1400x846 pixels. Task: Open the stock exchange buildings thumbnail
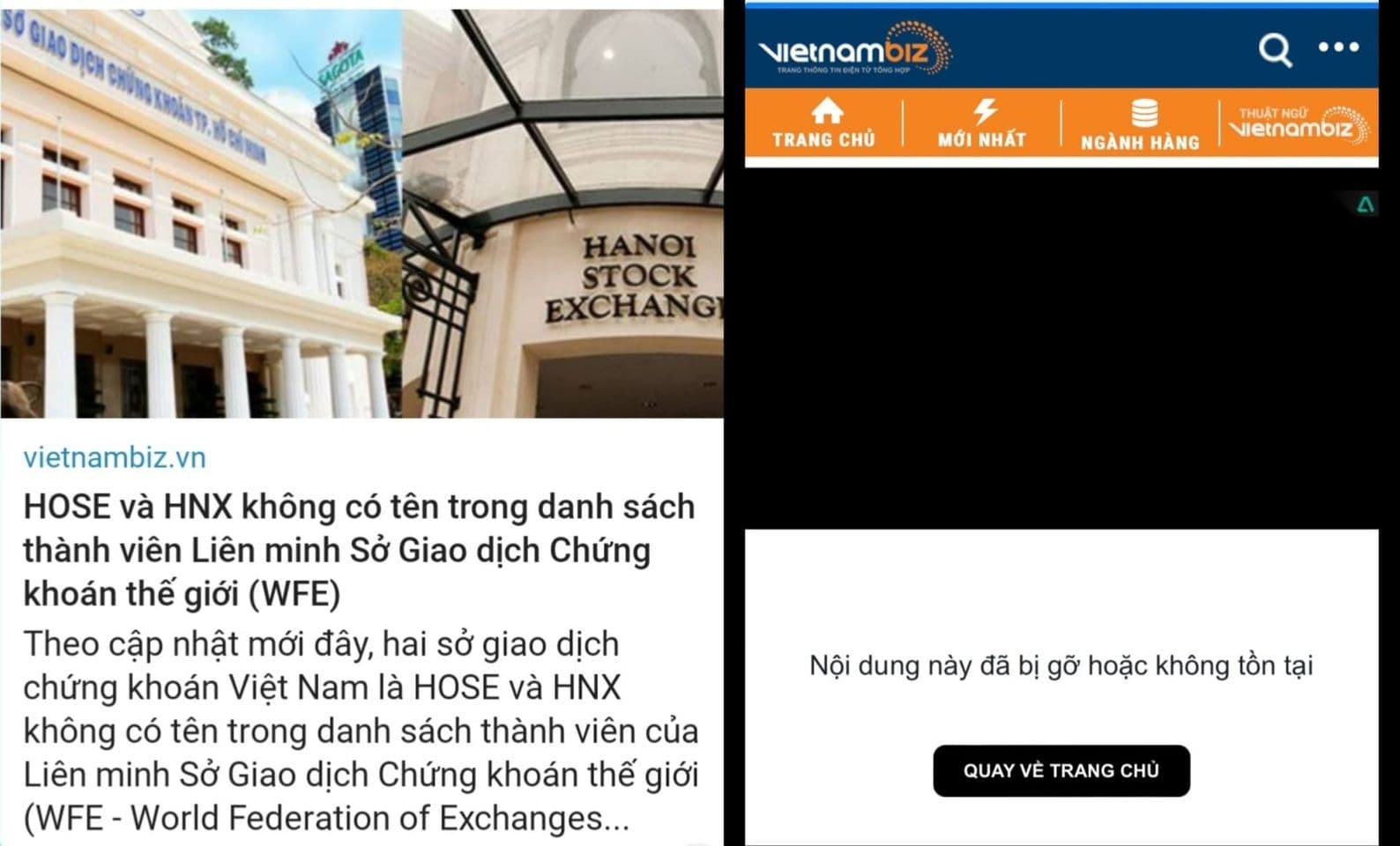[361, 211]
